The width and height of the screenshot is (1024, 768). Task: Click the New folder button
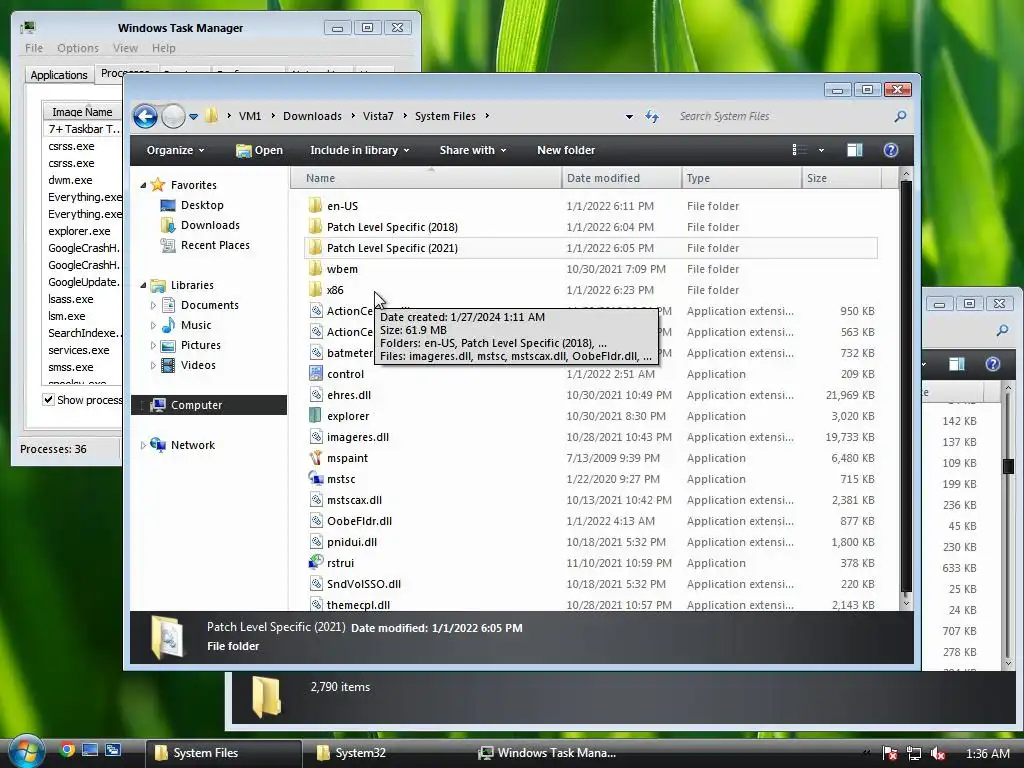[x=566, y=150]
